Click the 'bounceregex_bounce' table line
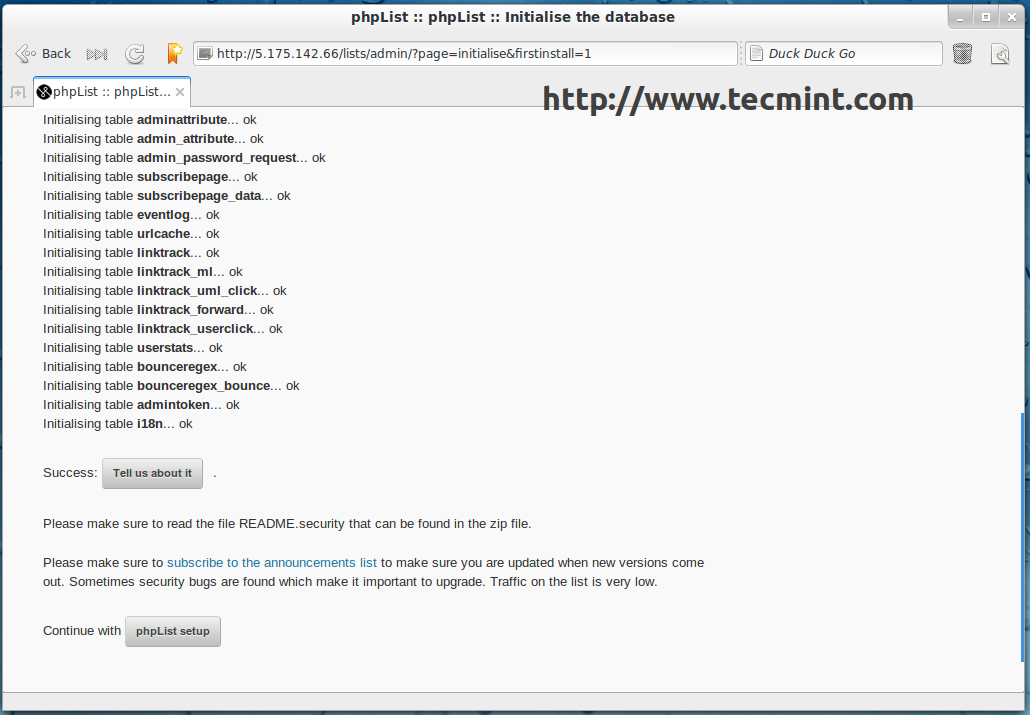Screen dimensions: 1030x715 tap(171, 386)
